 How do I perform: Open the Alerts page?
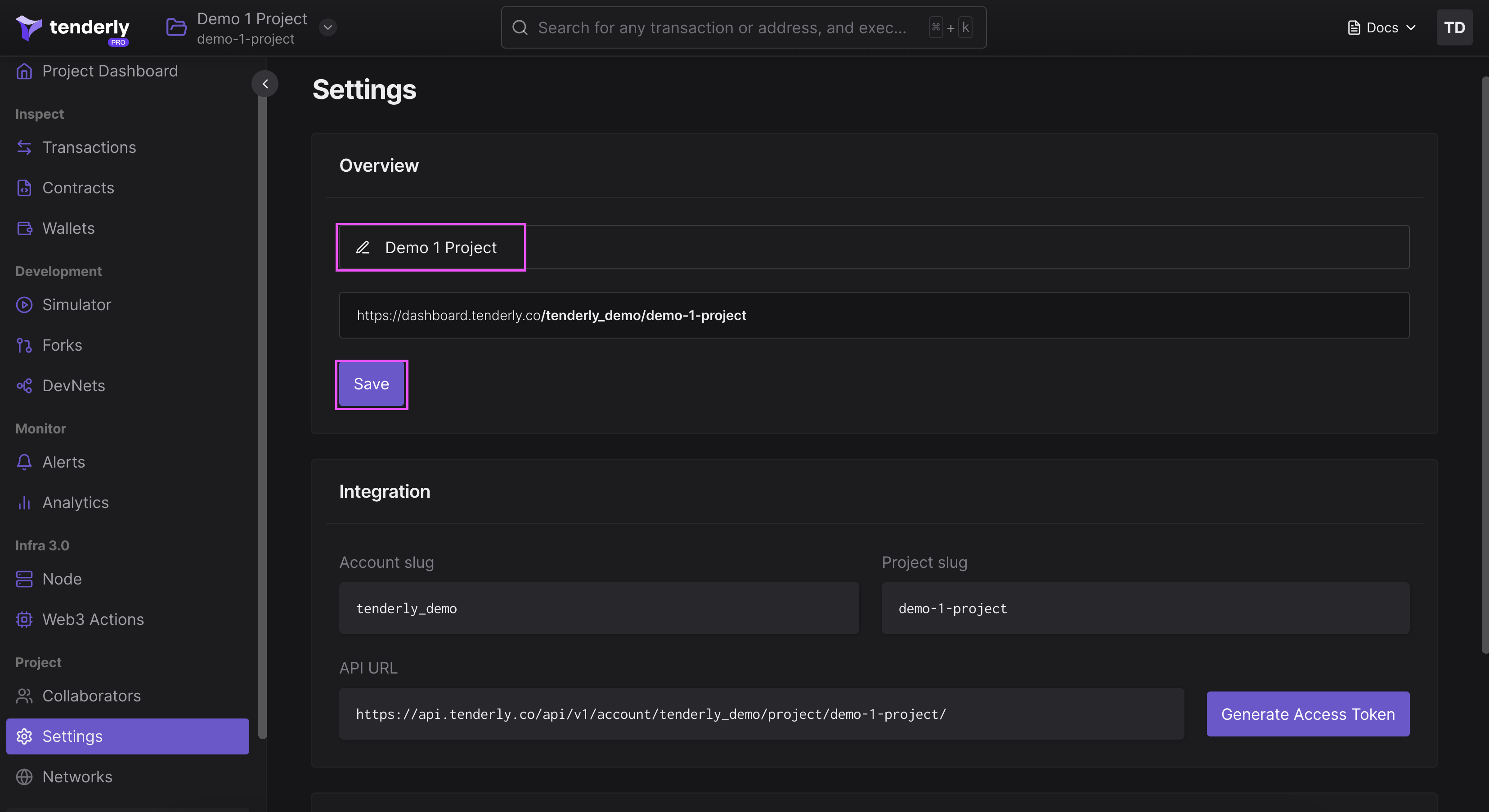click(63, 462)
